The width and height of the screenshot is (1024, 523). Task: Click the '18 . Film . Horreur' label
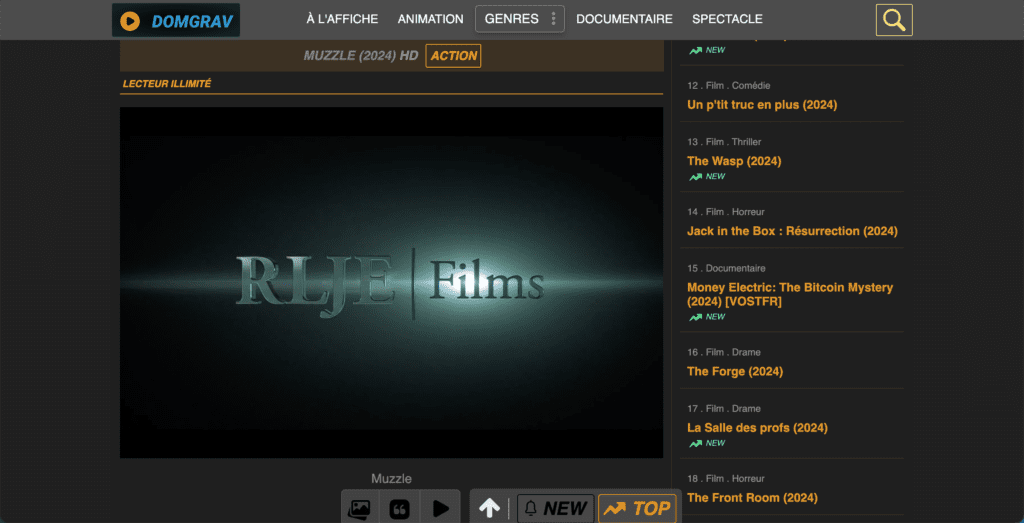click(x=726, y=479)
